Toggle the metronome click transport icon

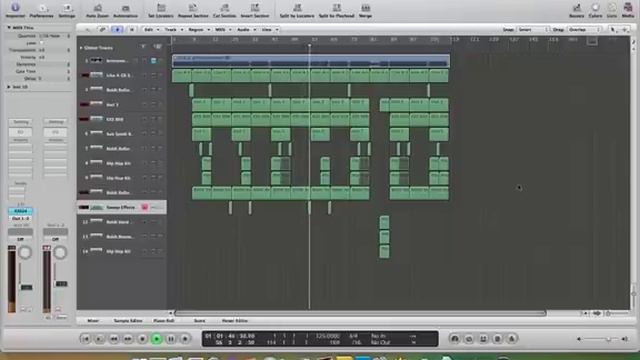pyautogui.click(x=512, y=339)
